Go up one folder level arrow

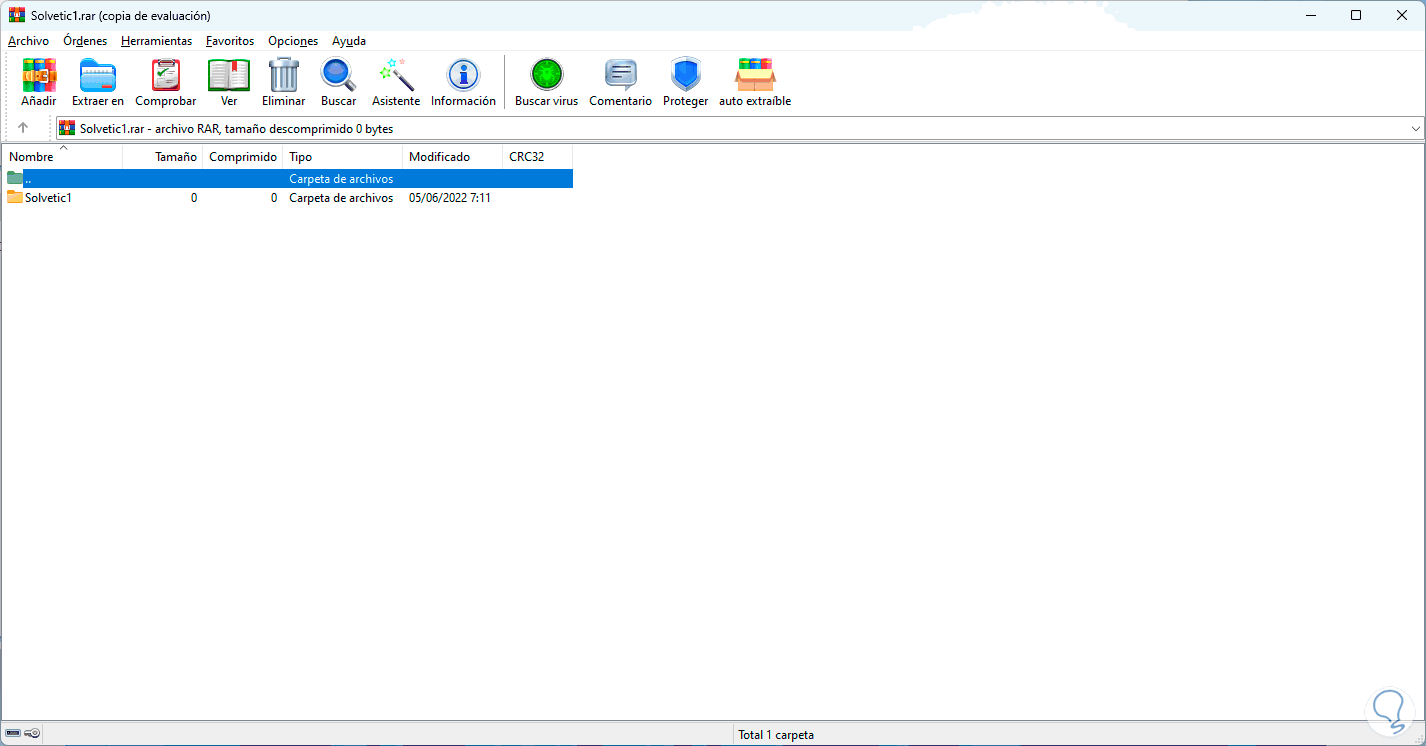click(23, 128)
